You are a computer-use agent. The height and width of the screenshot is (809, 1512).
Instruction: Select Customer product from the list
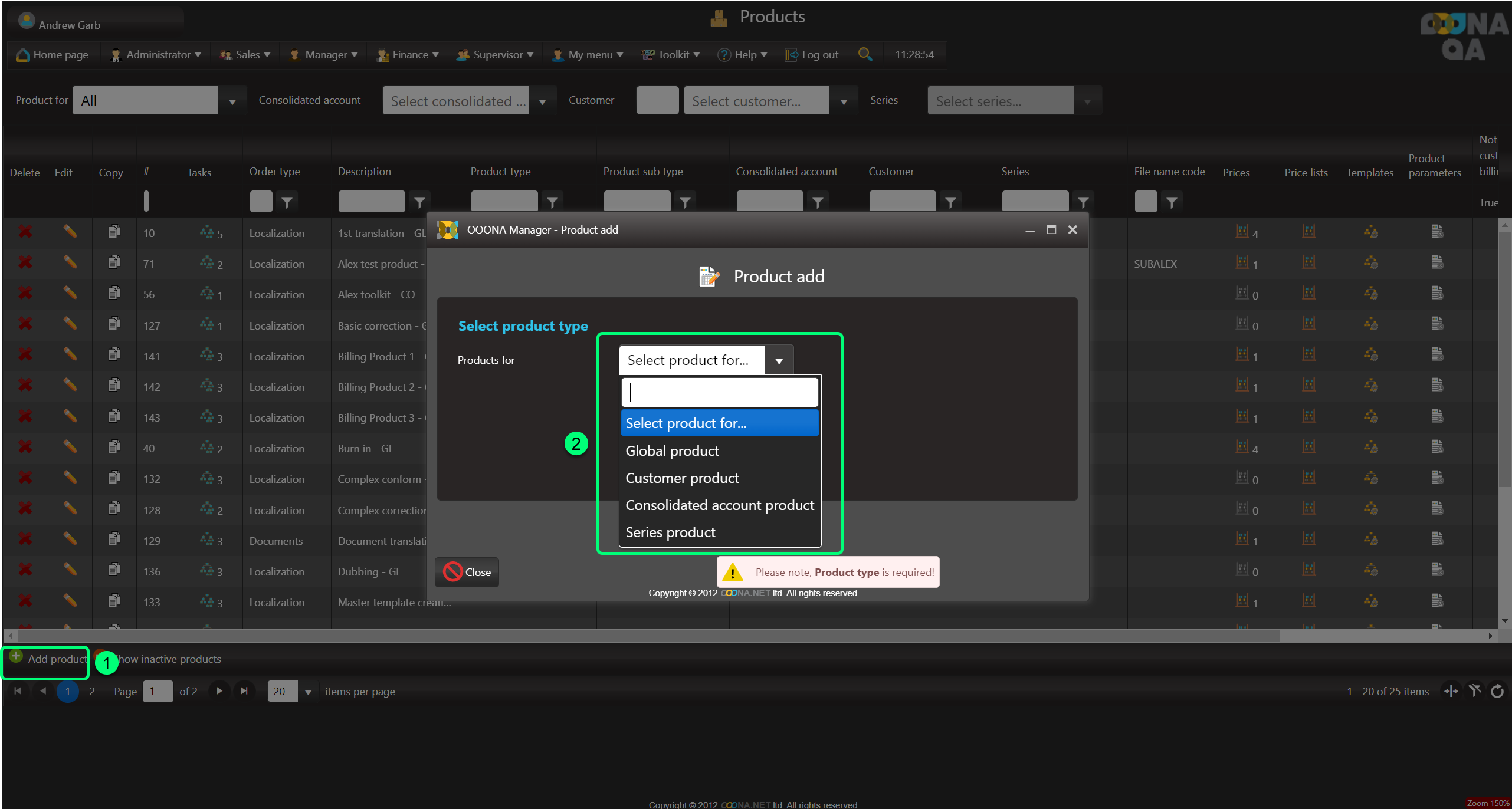click(682, 478)
